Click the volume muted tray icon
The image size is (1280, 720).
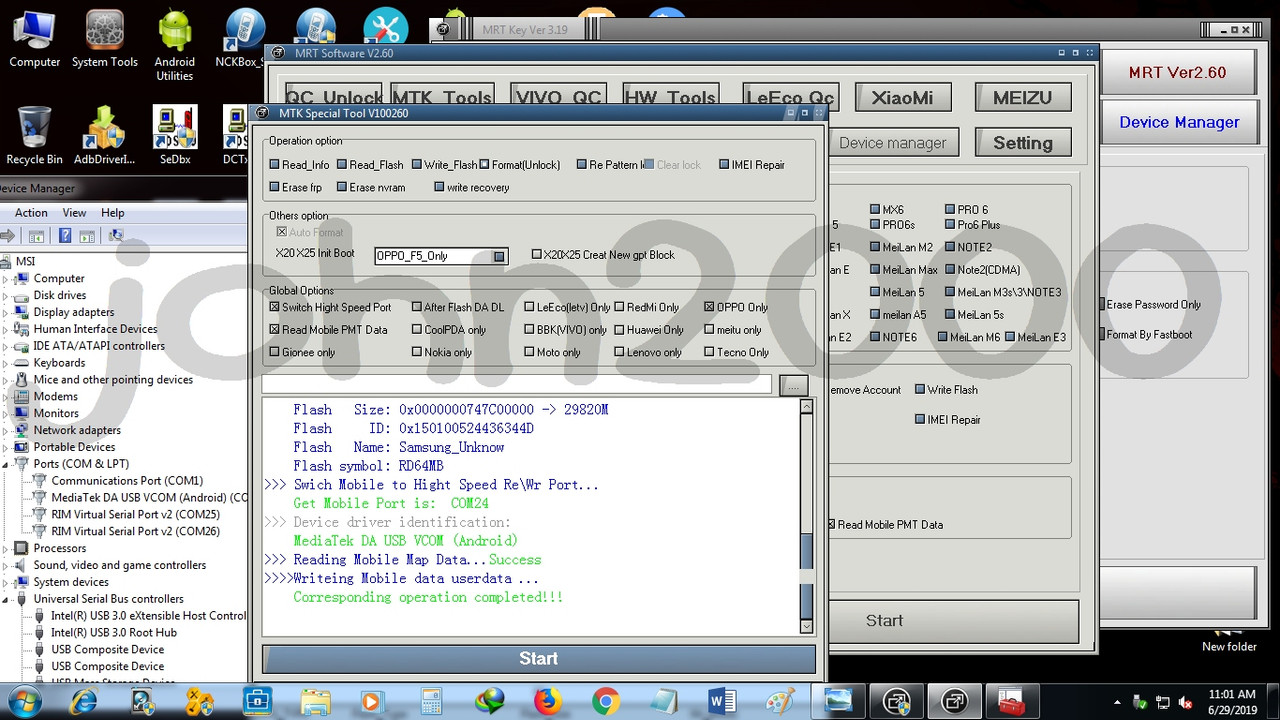pos(1185,702)
